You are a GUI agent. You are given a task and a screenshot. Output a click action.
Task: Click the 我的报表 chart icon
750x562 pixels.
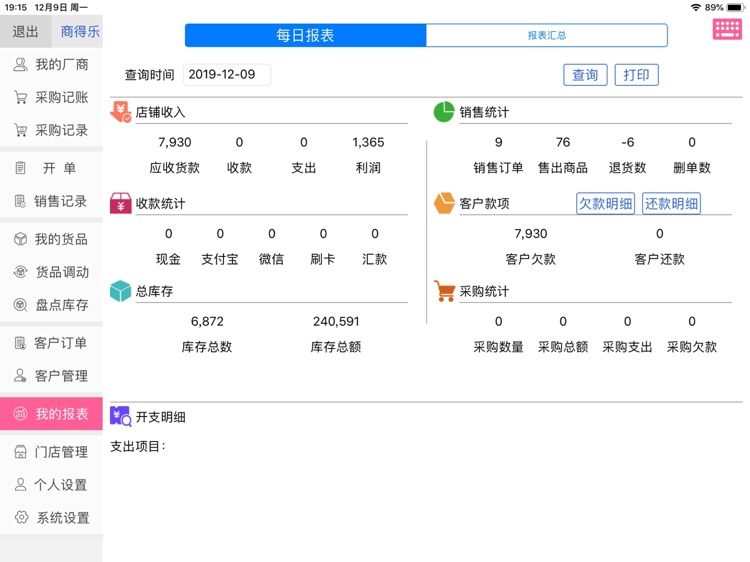(x=20, y=413)
